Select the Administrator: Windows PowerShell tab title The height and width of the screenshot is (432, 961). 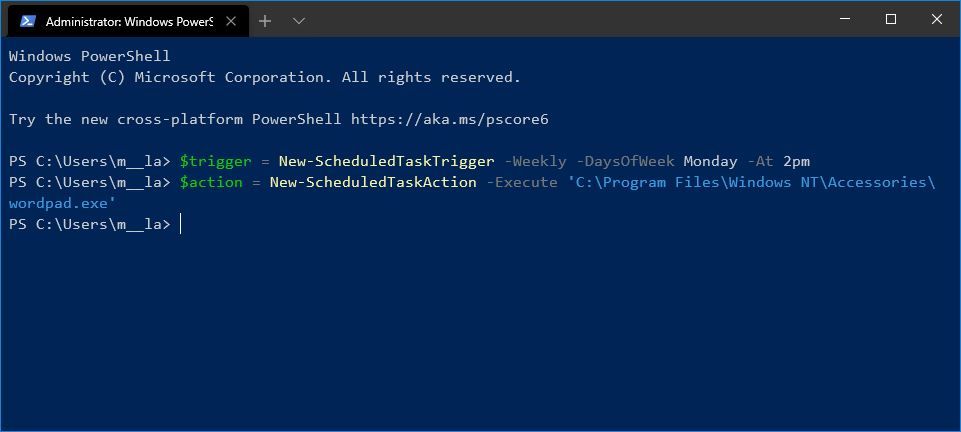(129, 21)
